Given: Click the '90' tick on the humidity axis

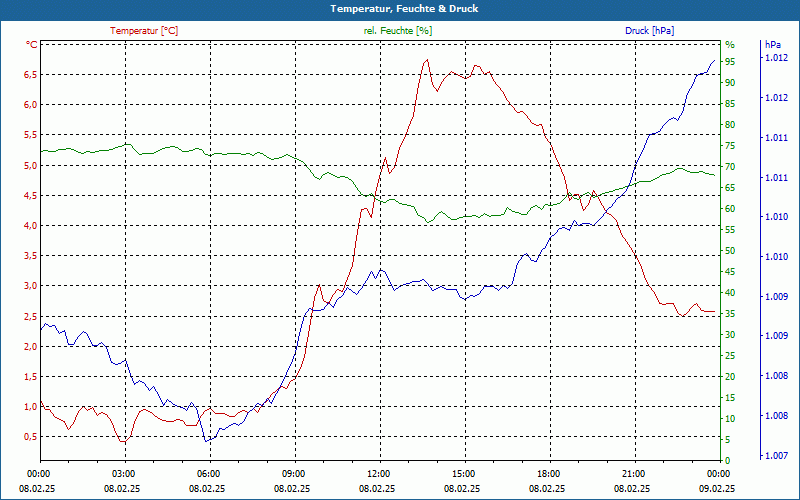Looking at the screenshot, I should coord(730,83).
